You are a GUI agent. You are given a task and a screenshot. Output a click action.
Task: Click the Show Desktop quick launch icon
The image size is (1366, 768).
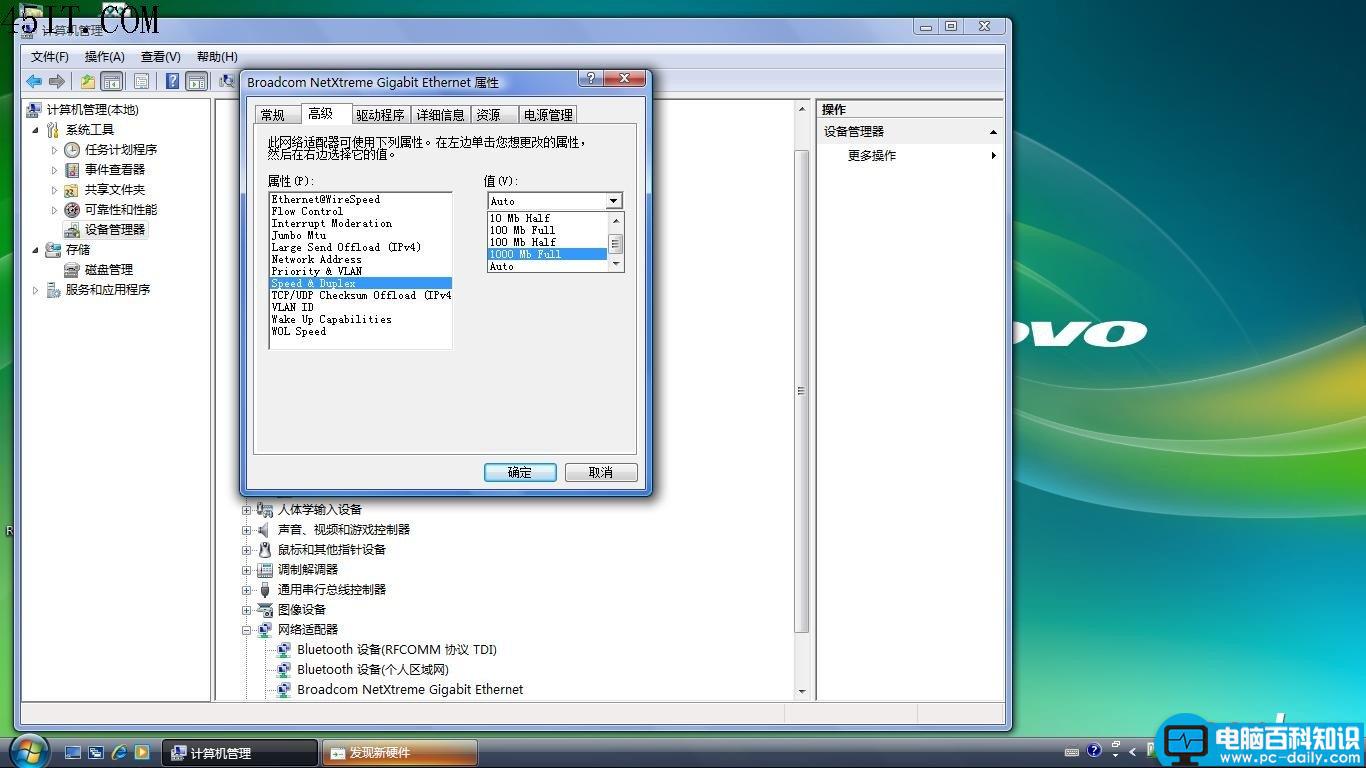tap(73, 752)
